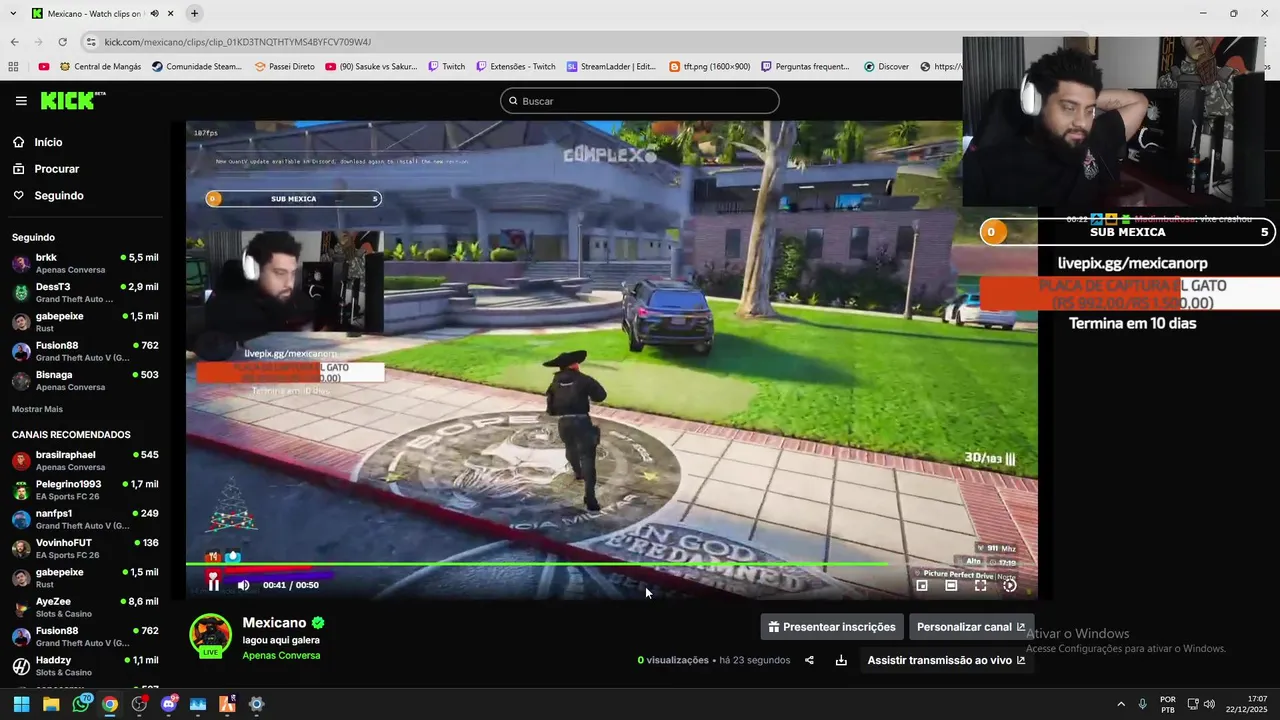This screenshot has width=1280, height=720.
Task: Click Mostrar Mais under followed channels
Action: coord(37,409)
